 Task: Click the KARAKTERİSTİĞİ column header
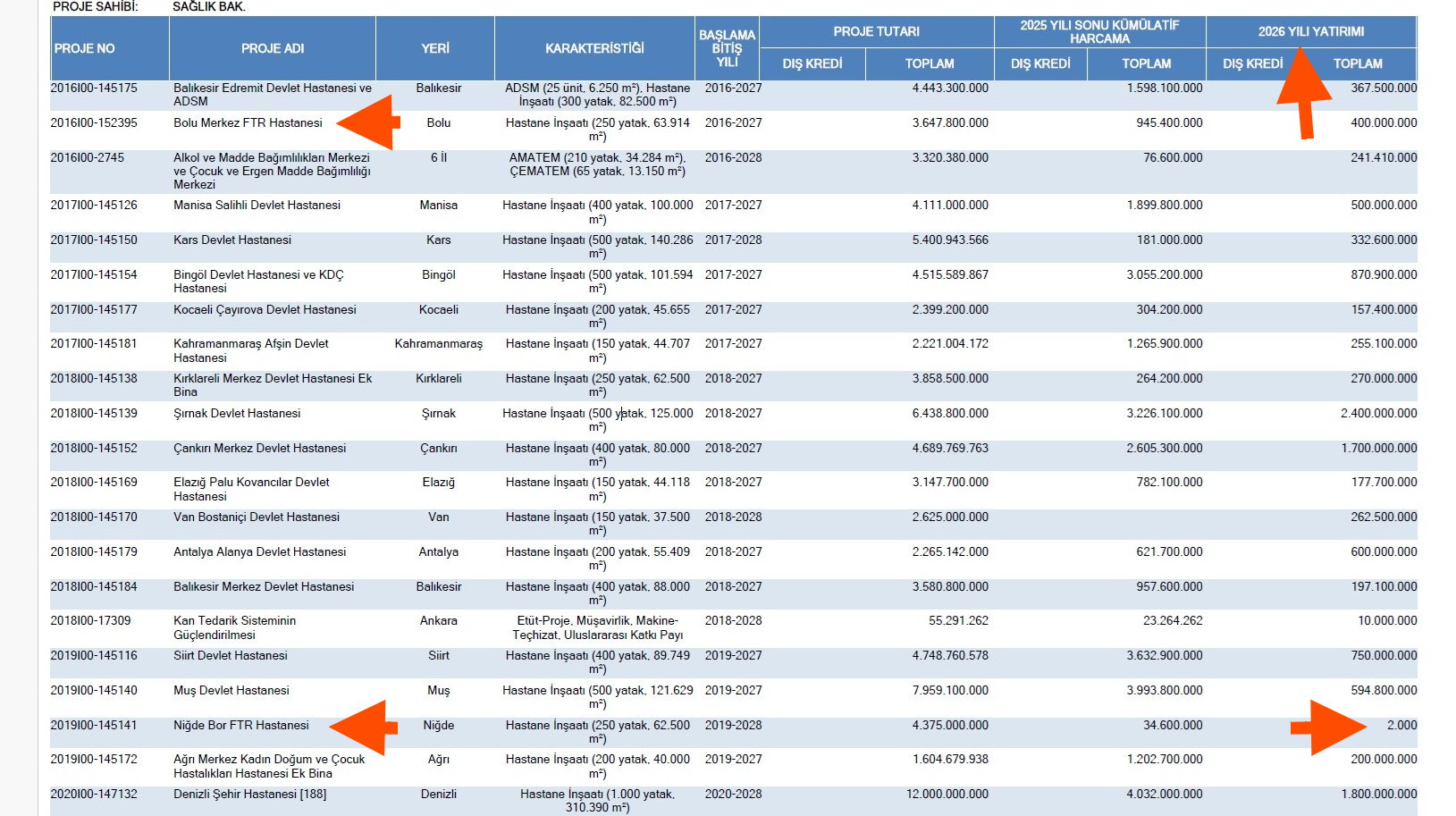pyautogui.click(x=594, y=48)
